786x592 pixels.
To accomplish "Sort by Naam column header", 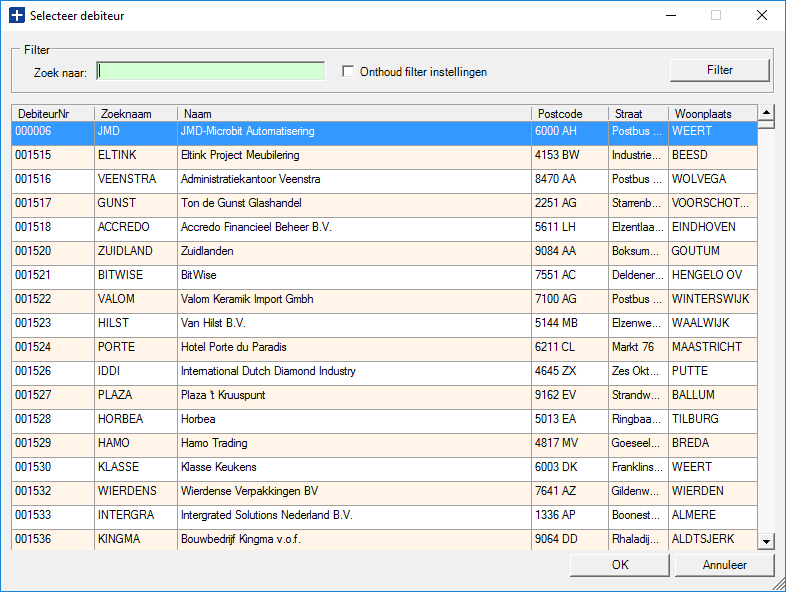I will 354,114.
